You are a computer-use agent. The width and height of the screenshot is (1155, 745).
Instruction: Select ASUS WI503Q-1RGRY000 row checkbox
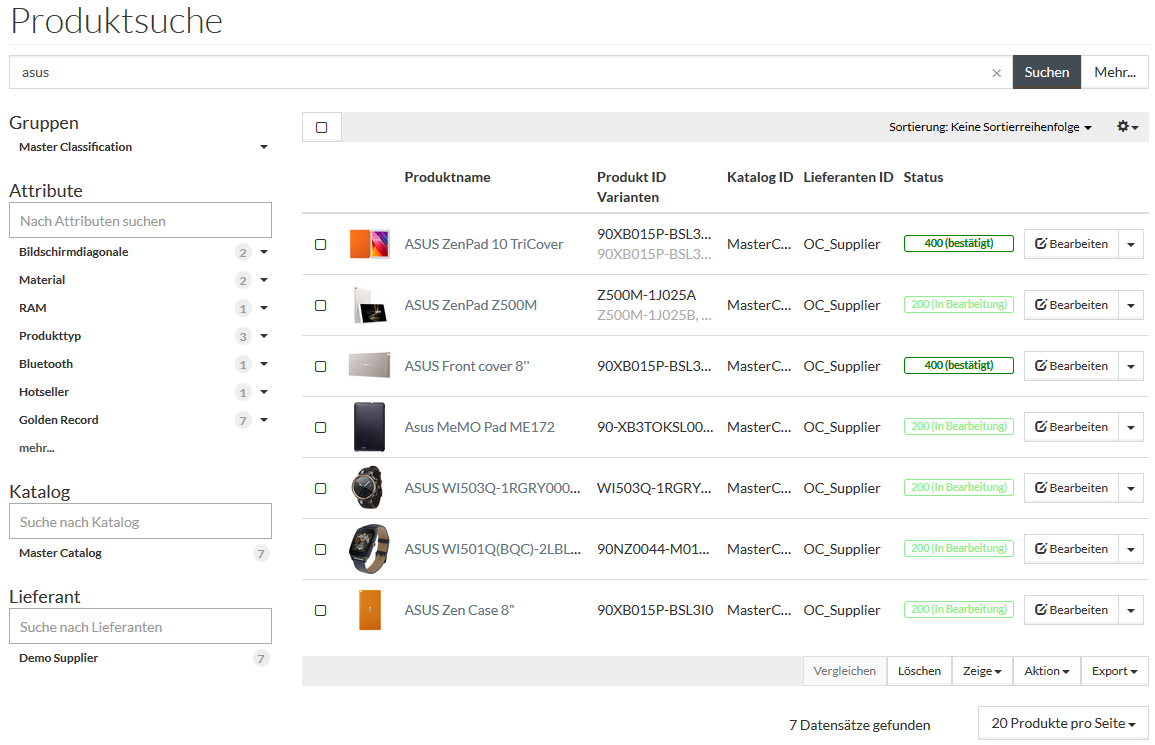pos(320,489)
